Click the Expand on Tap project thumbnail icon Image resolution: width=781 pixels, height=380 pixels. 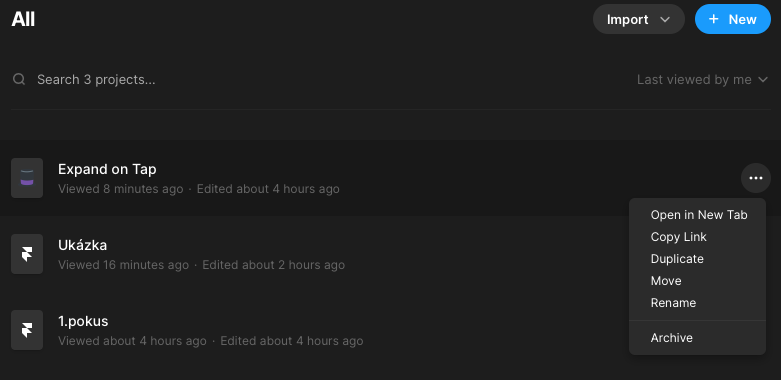click(27, 178)
